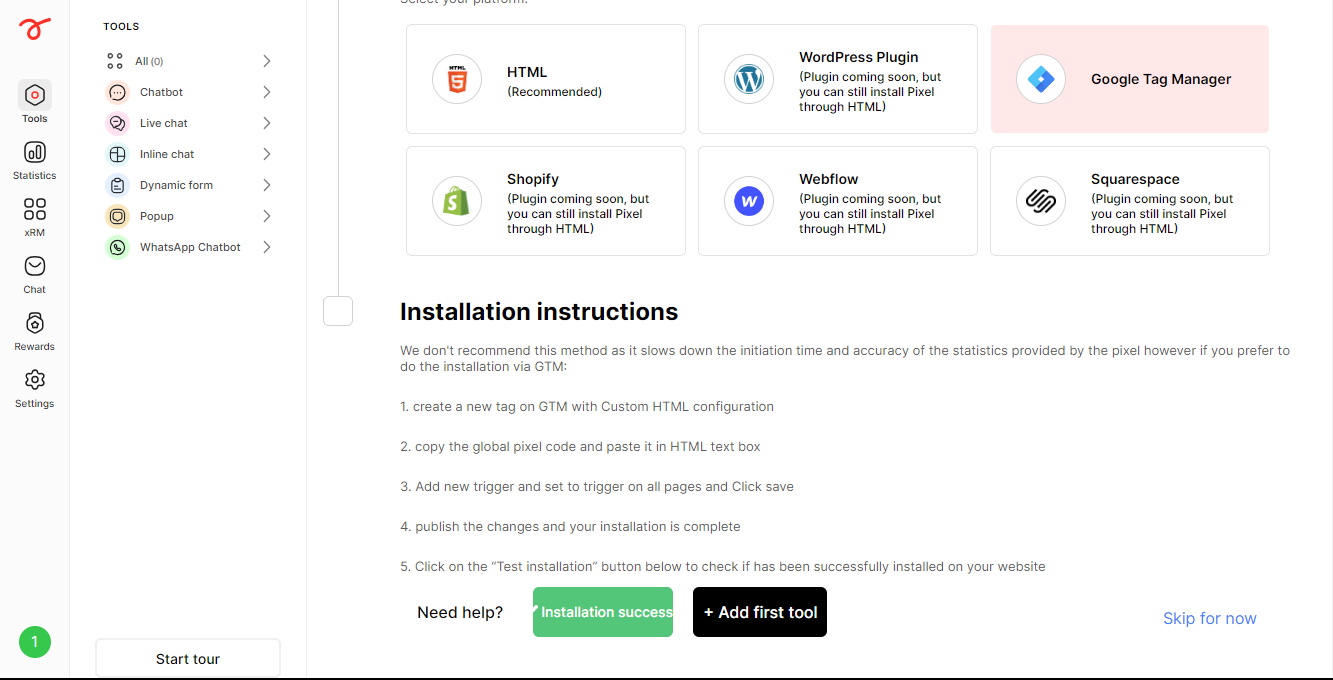The width and height of the screenshot is (1333, 680).
Task: Expand the Popup chevron
Action: [x=267, y=216]
